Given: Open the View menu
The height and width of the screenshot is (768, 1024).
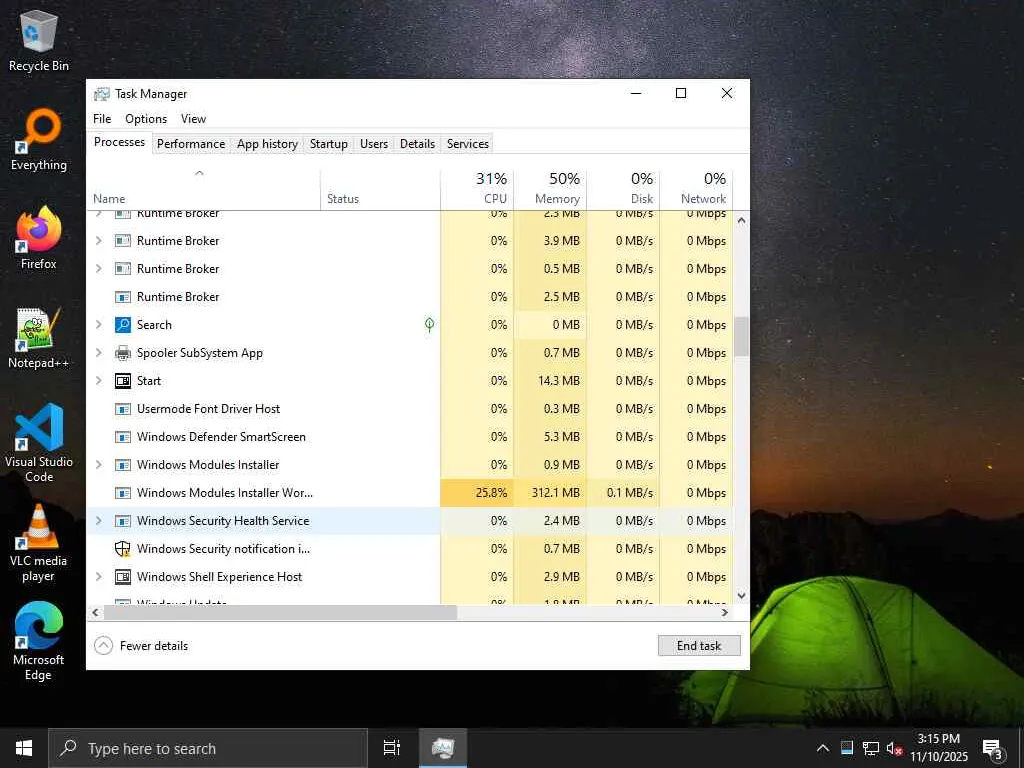Looking at the screenshot, I should pos(193,119).
